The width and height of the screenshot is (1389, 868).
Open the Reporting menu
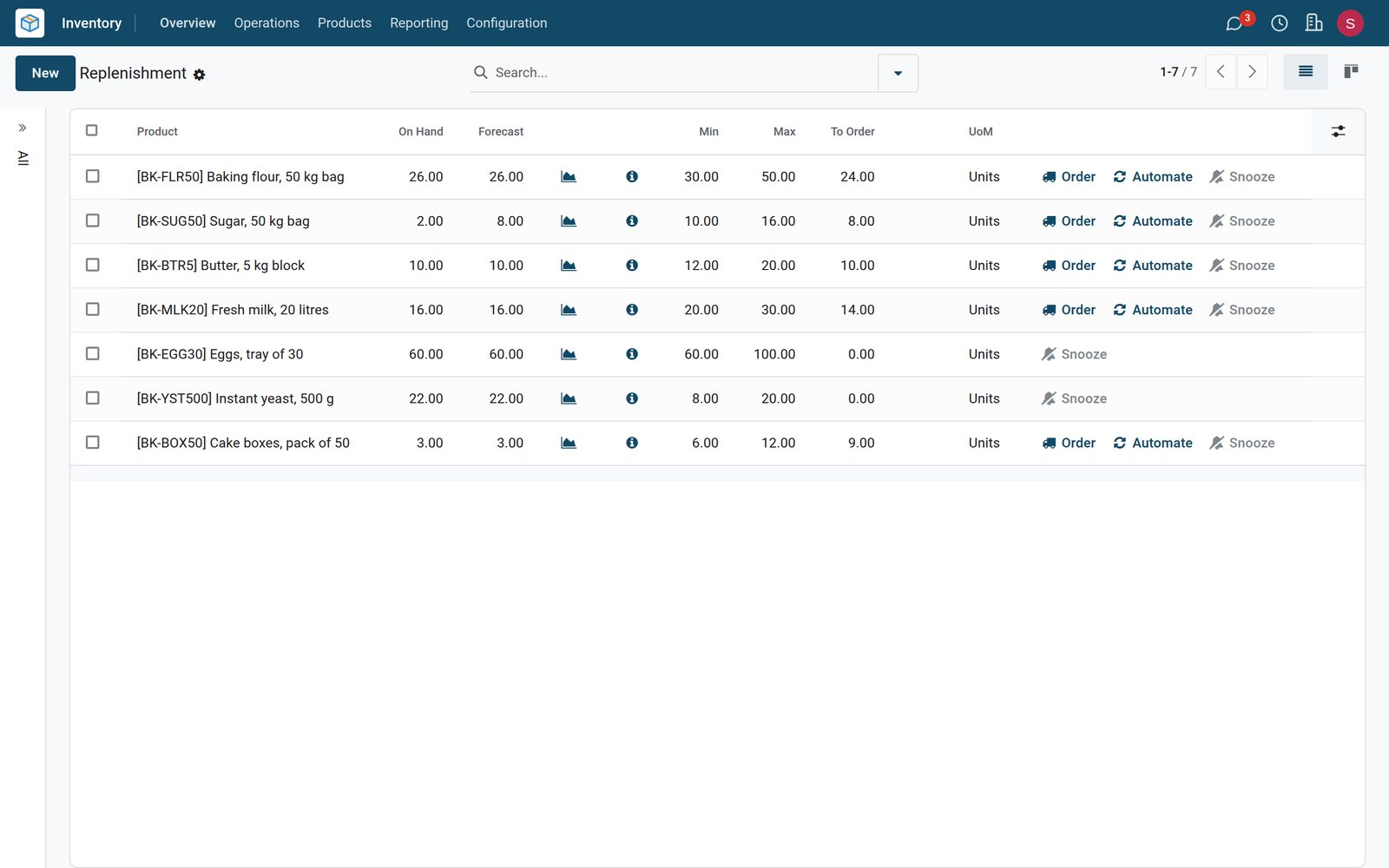coord(419,23)
